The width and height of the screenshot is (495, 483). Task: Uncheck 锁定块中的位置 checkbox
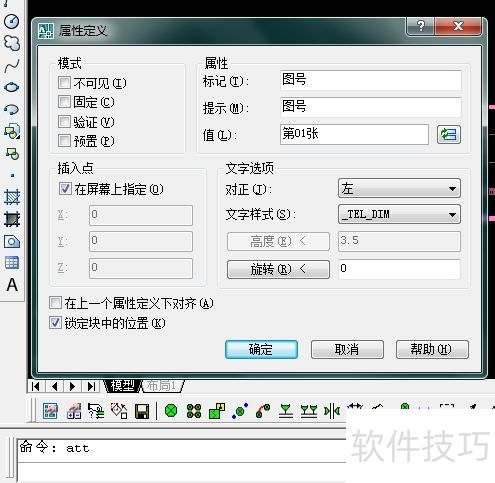[x=55, y=323]
